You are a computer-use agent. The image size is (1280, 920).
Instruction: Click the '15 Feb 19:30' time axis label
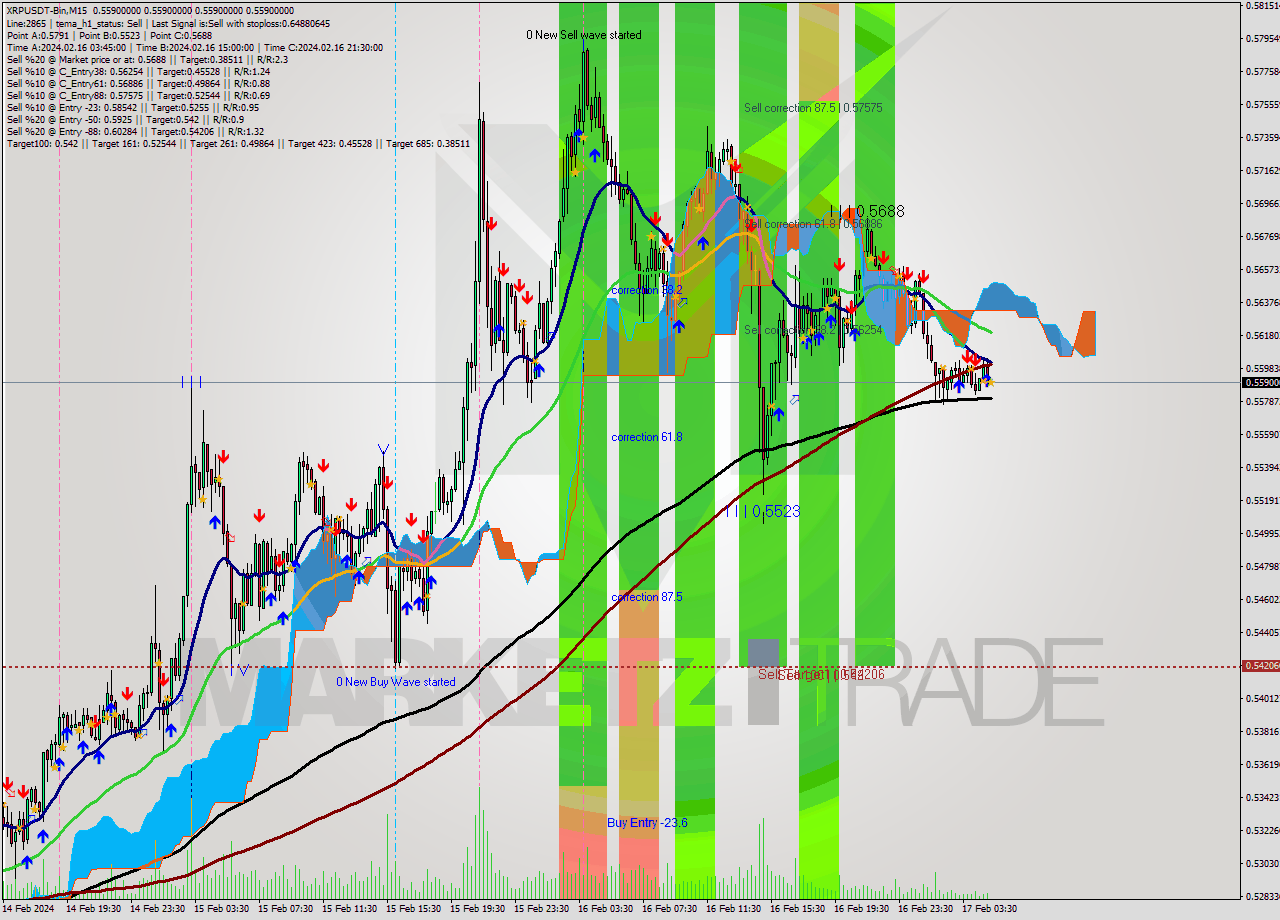tap(478, 909)
